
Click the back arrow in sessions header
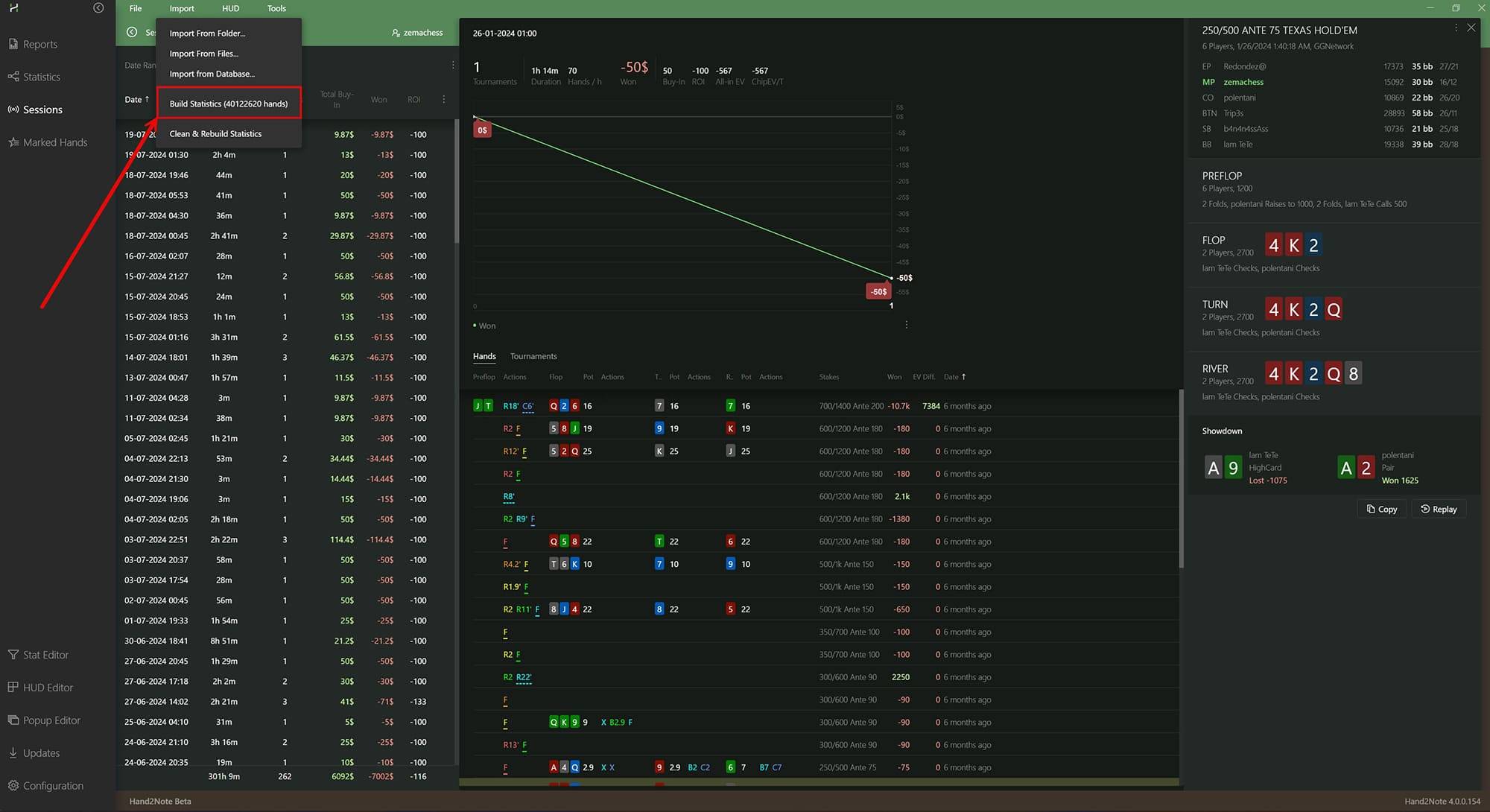point(132,32)
